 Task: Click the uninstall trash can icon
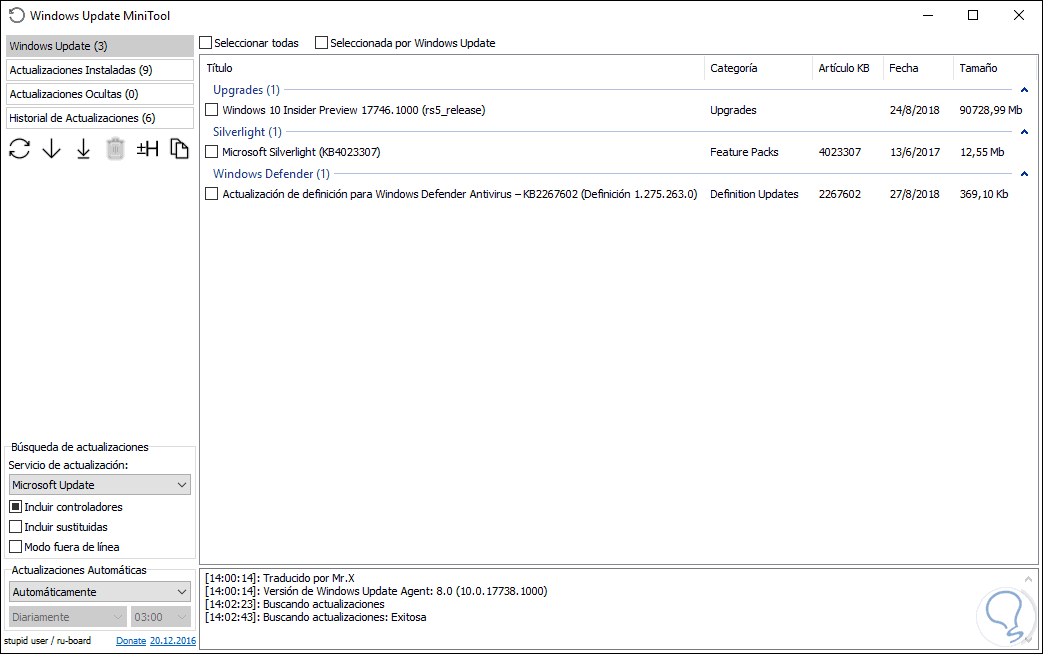(x=115, y=148)
